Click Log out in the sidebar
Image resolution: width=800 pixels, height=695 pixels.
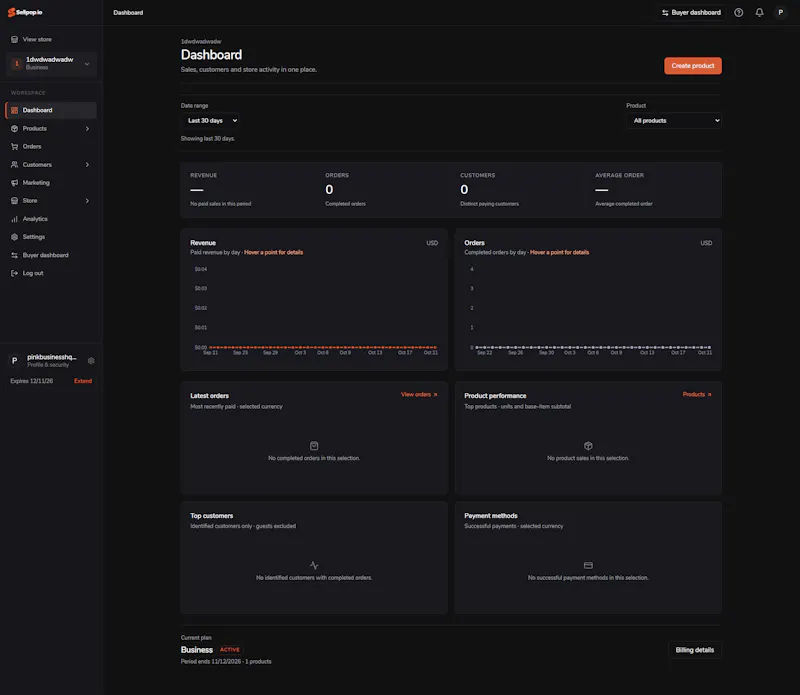[51, 273]
